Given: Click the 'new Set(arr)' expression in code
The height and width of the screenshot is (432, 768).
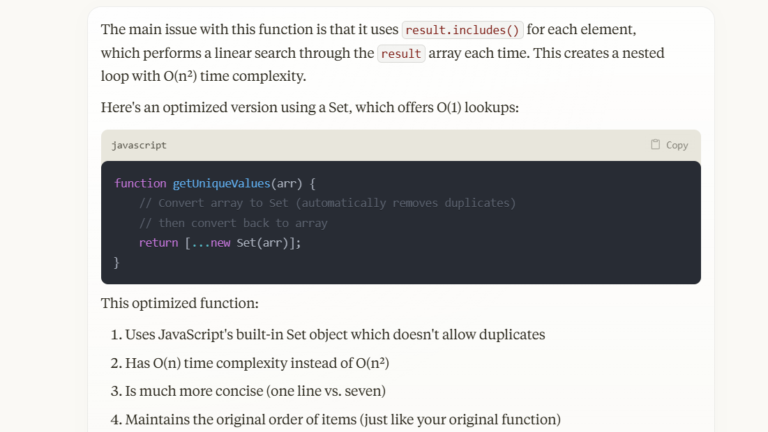Looking at the screenshot, I should (253, 243).
